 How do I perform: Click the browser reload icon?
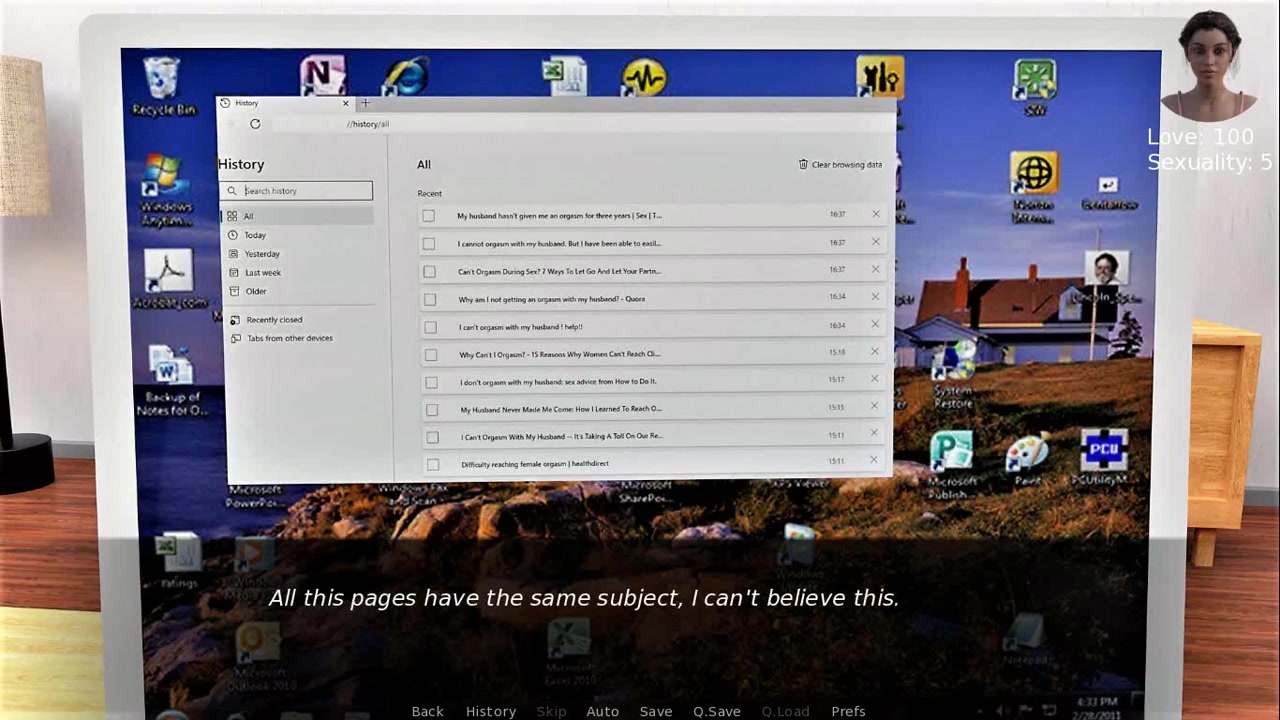(255, 124)
